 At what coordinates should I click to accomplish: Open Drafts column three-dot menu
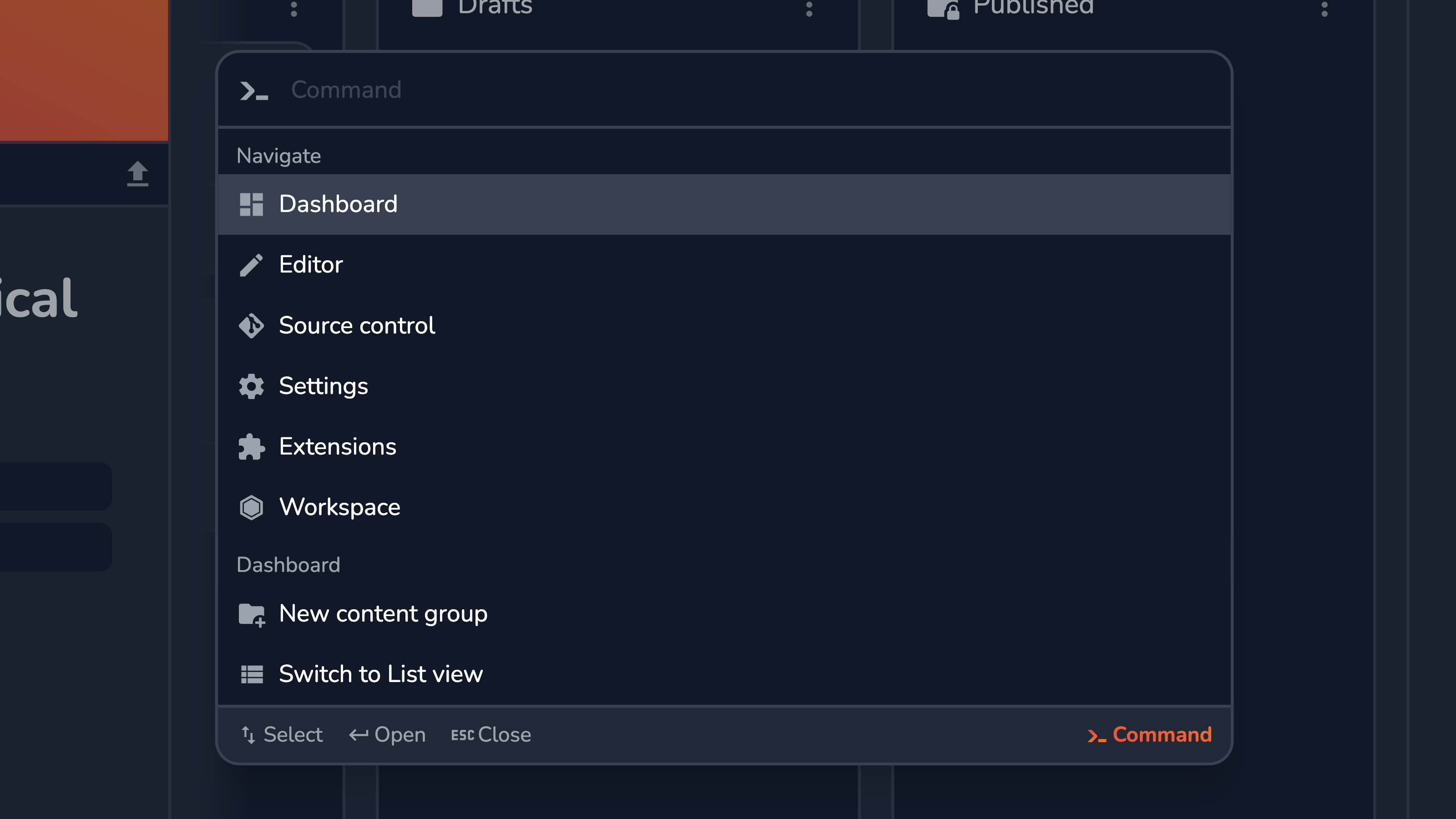[809, 9]
